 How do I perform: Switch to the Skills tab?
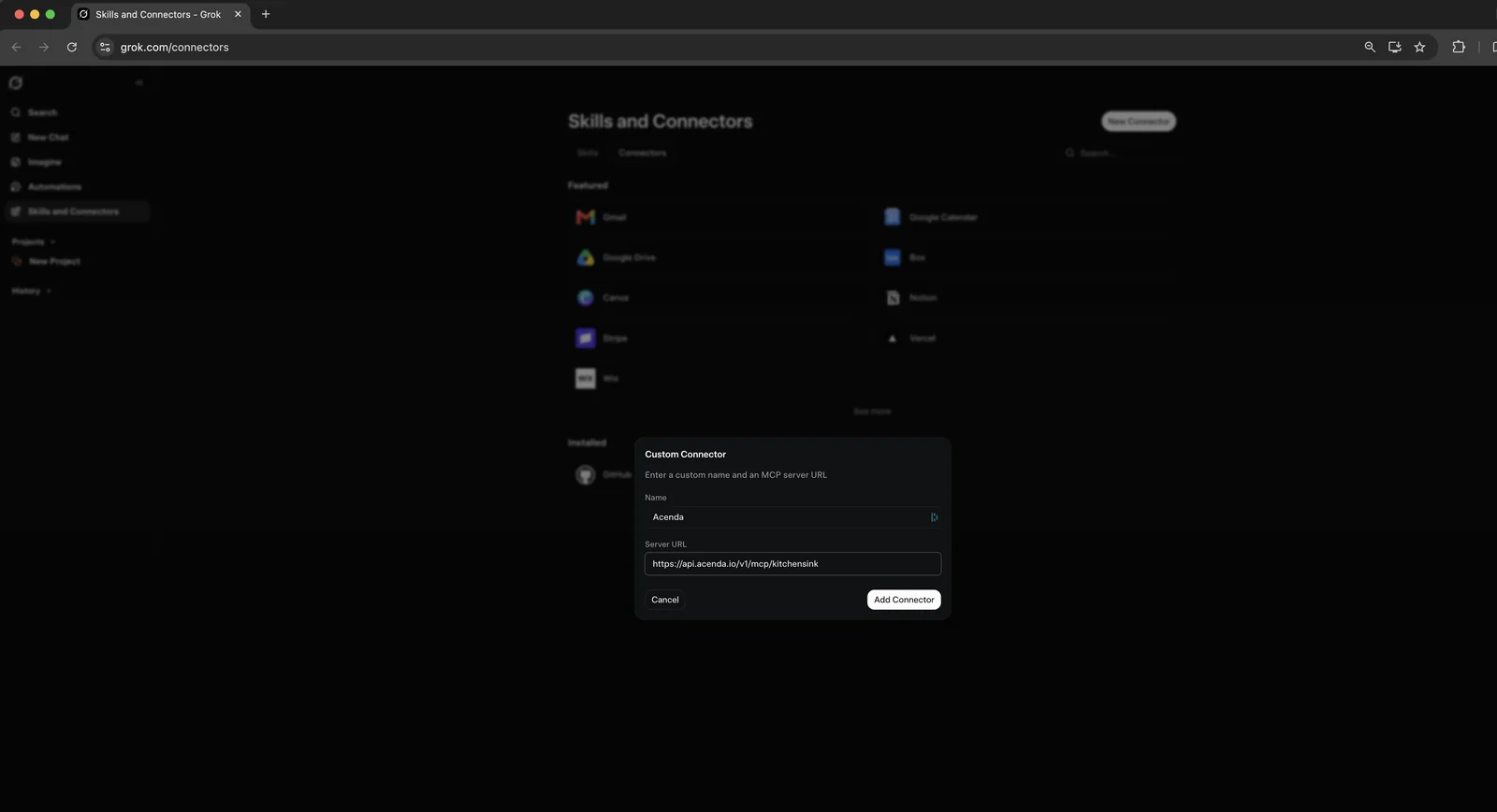coord(588,152)
